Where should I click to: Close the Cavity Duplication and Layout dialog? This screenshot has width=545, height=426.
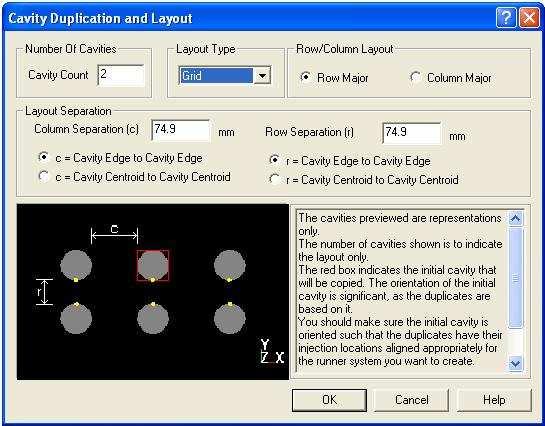[529, 17]
